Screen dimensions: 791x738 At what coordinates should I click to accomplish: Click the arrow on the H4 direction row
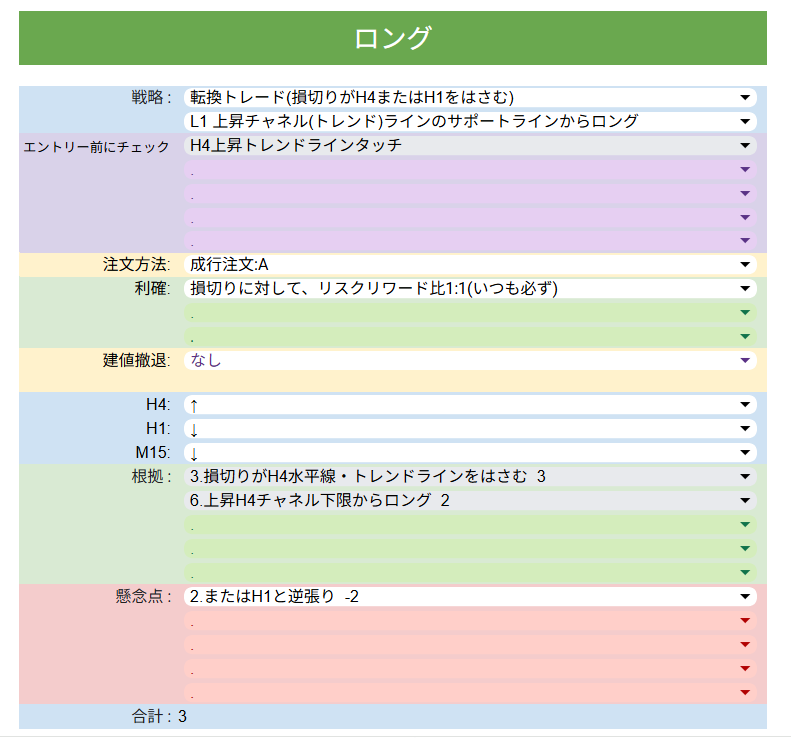pyautogui.click(x=745, y=405)
